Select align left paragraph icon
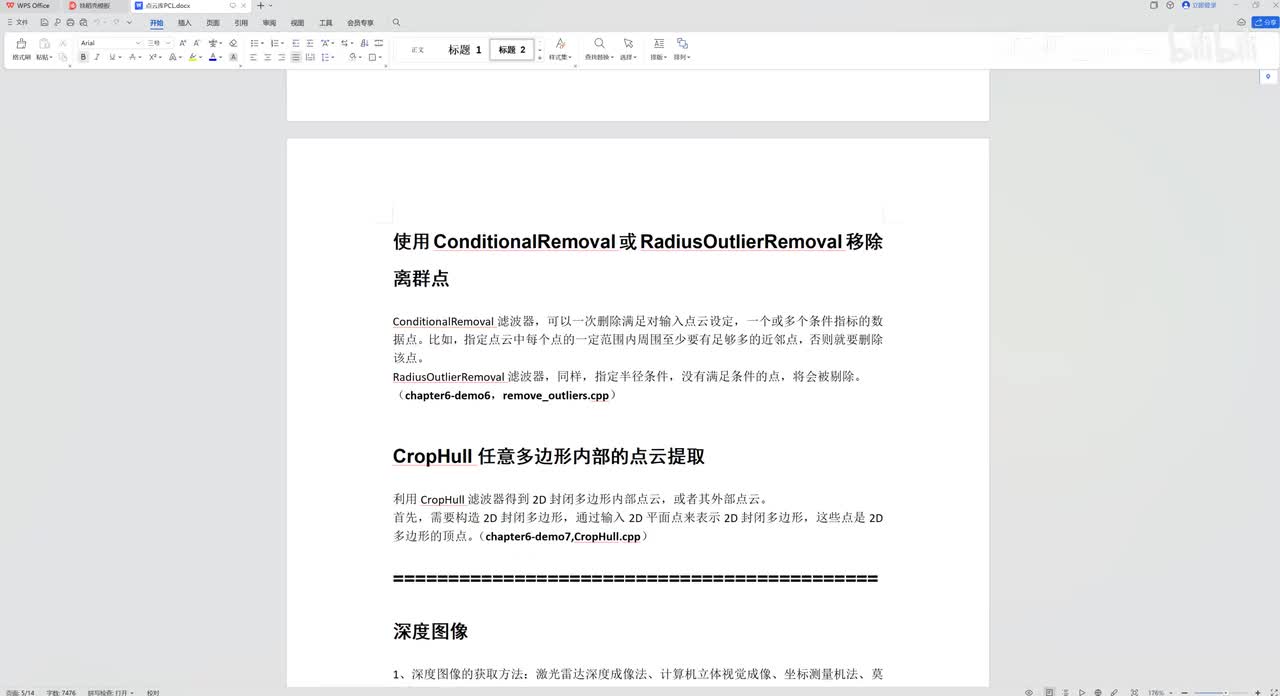This screenshot has width=1280, height=696. [253, 57]
